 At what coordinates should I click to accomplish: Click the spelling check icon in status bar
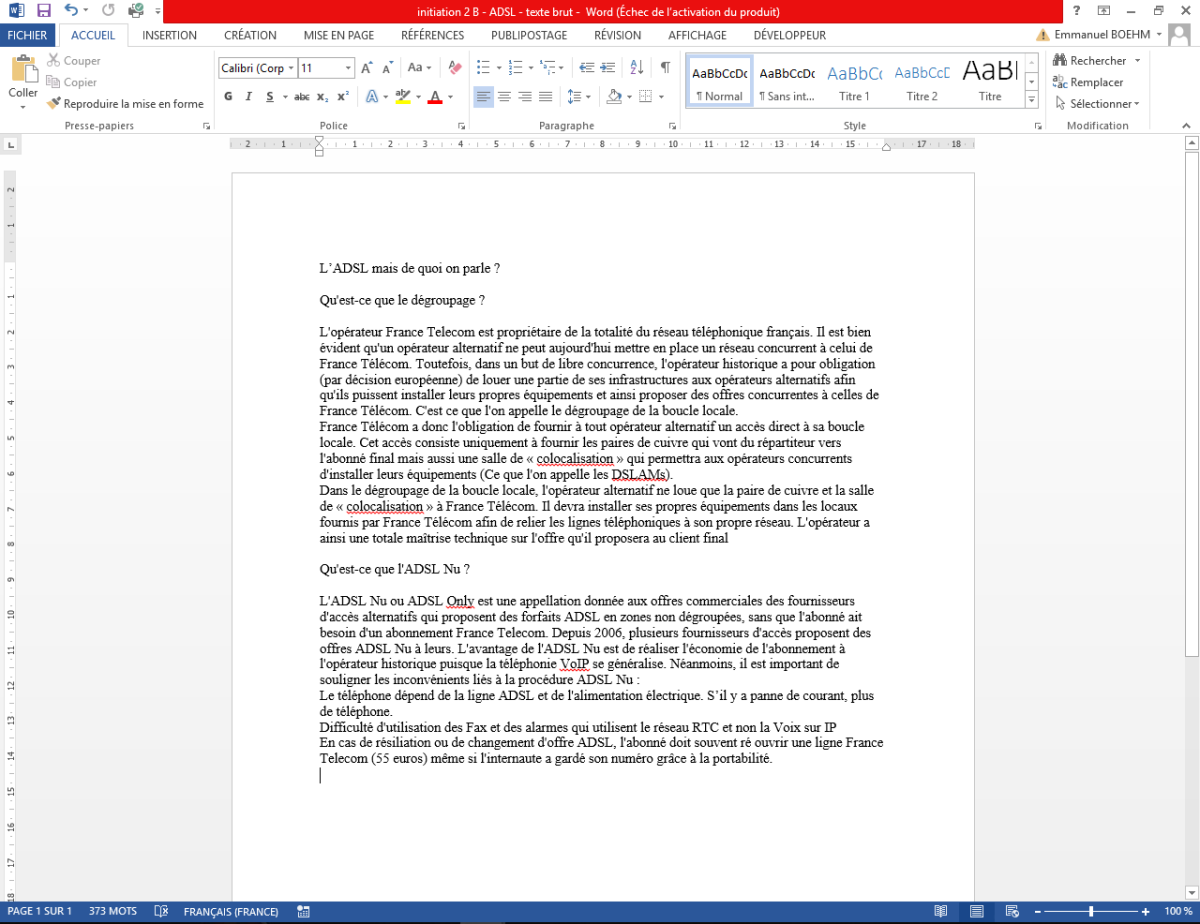(x=160, y=912)
